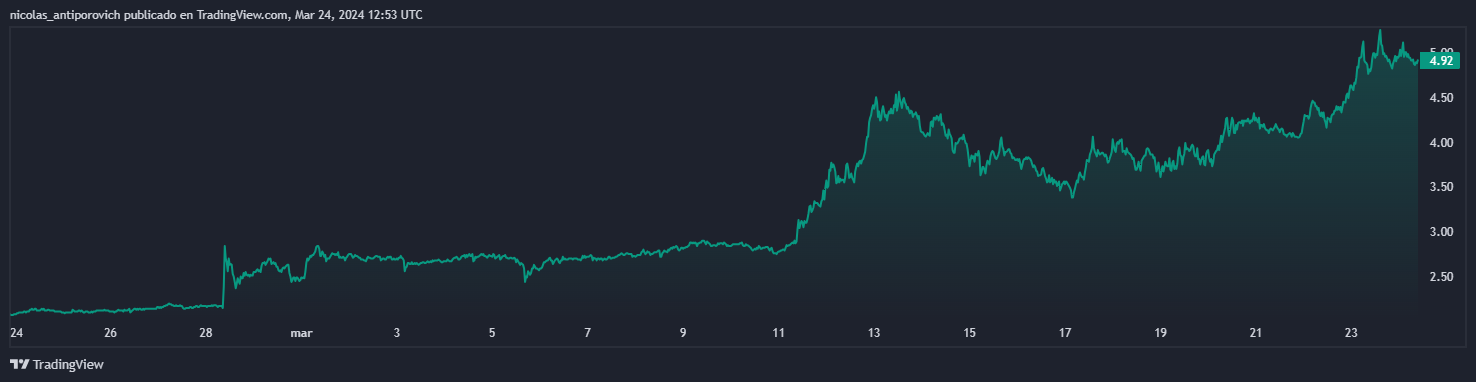Screen dimensions: 1476x382
Task: Click the 3.50 price axis label
Action: pos(1442,187)
